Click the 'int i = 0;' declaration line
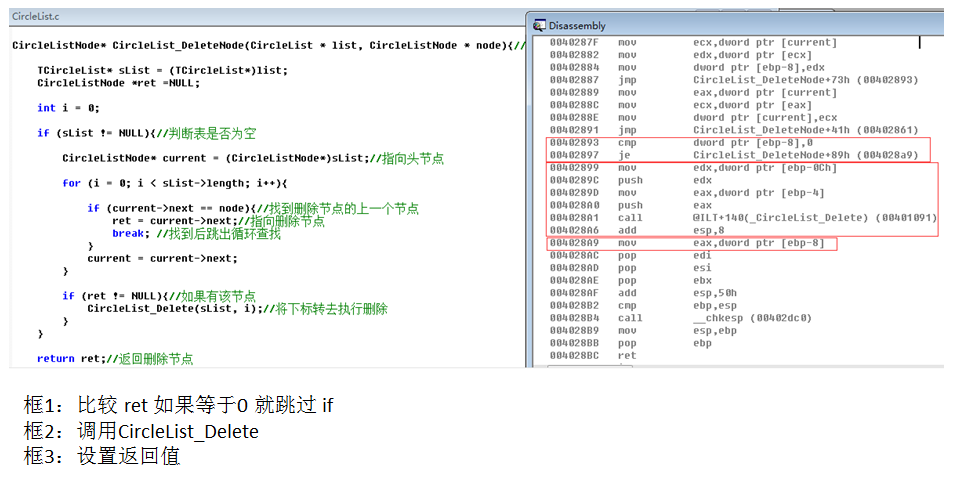 pos(68,108)
